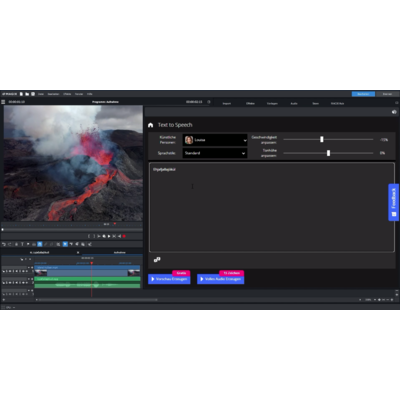400x400 pixels.
Task: Click the Volles Audio Erzeugen button
Action: coord(220,279)
